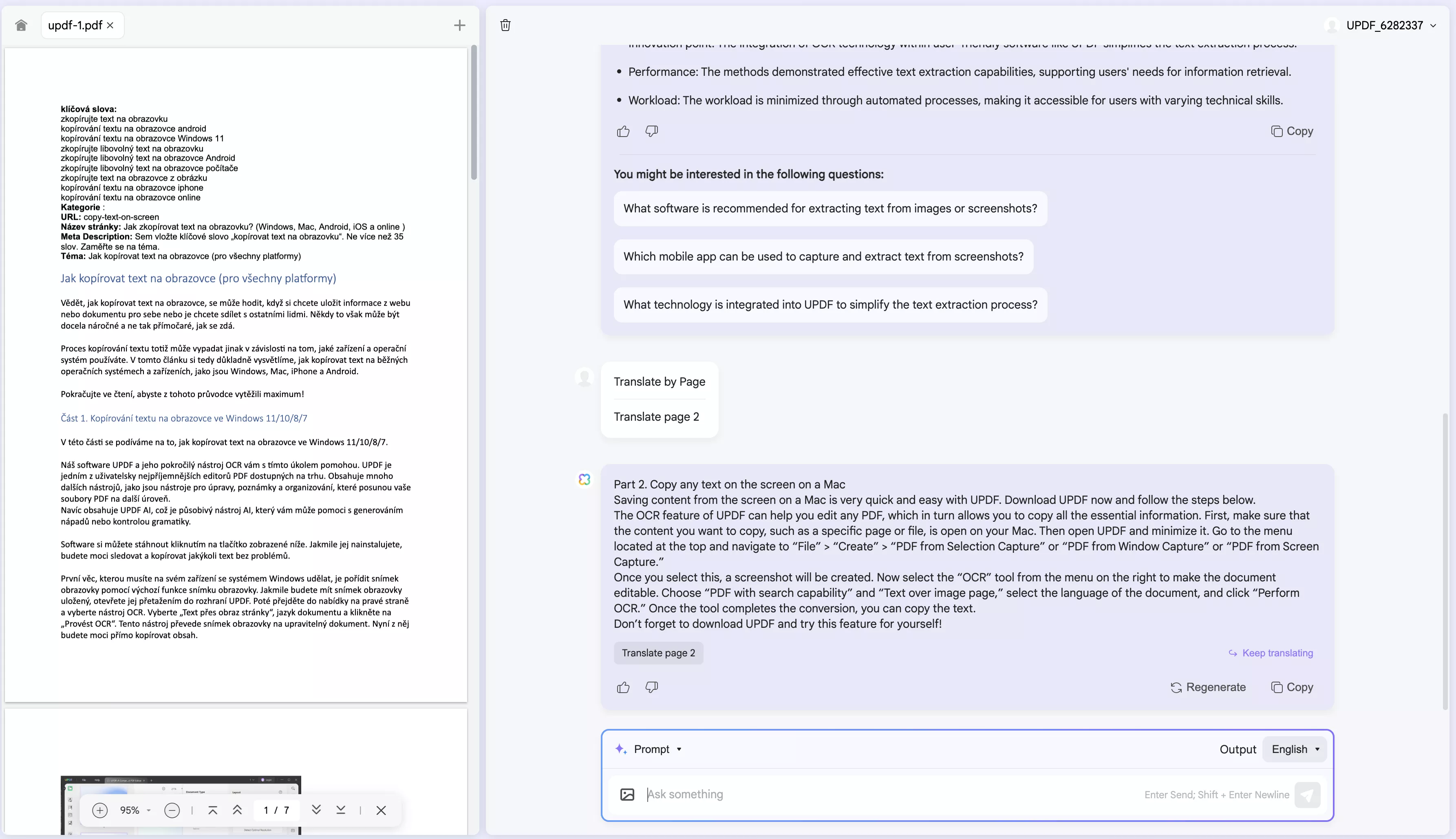Open a new document tab with the plus icon
The height and width of the screenshot is (839, 1456).
click(x=459, y=25)
